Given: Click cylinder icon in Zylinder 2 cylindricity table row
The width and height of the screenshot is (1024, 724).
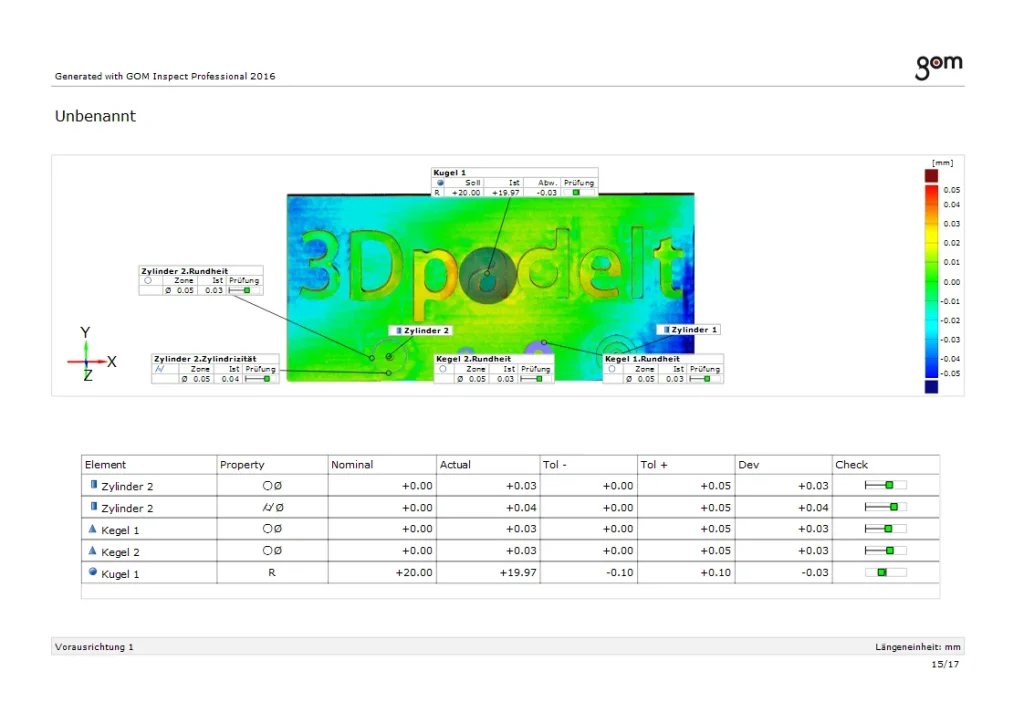Looking at the screenshot, I should click(93, 507).
